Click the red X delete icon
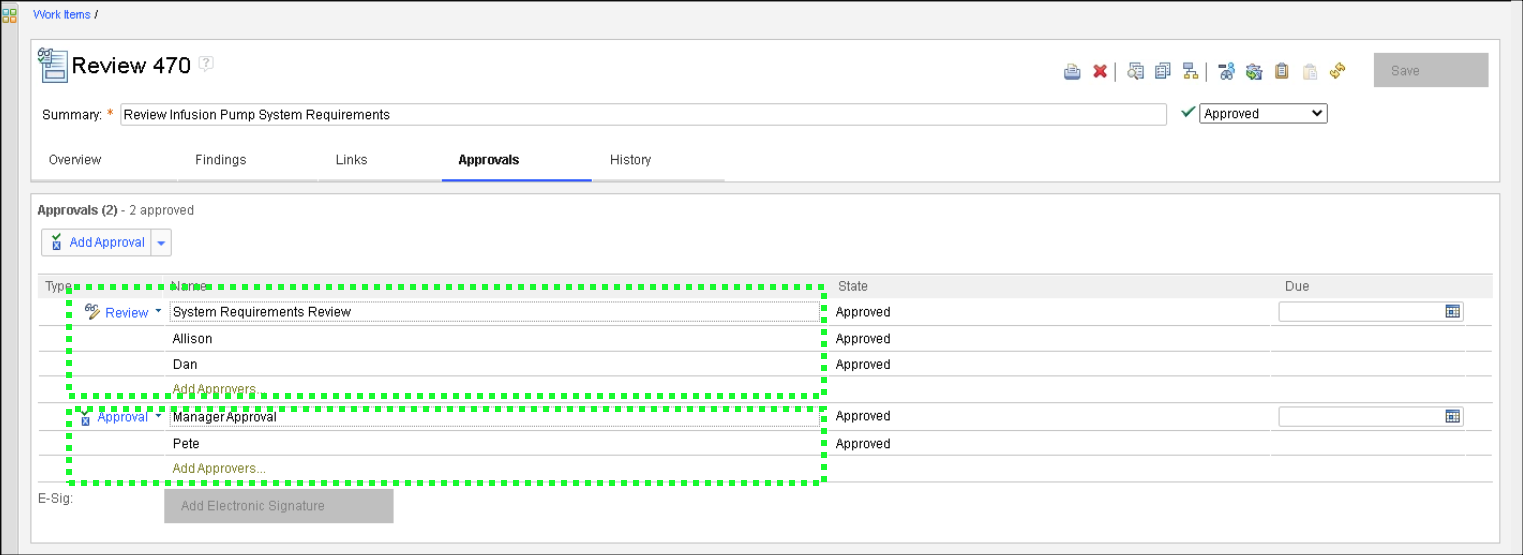The image size is (1523, 555). click(1100, 71)
